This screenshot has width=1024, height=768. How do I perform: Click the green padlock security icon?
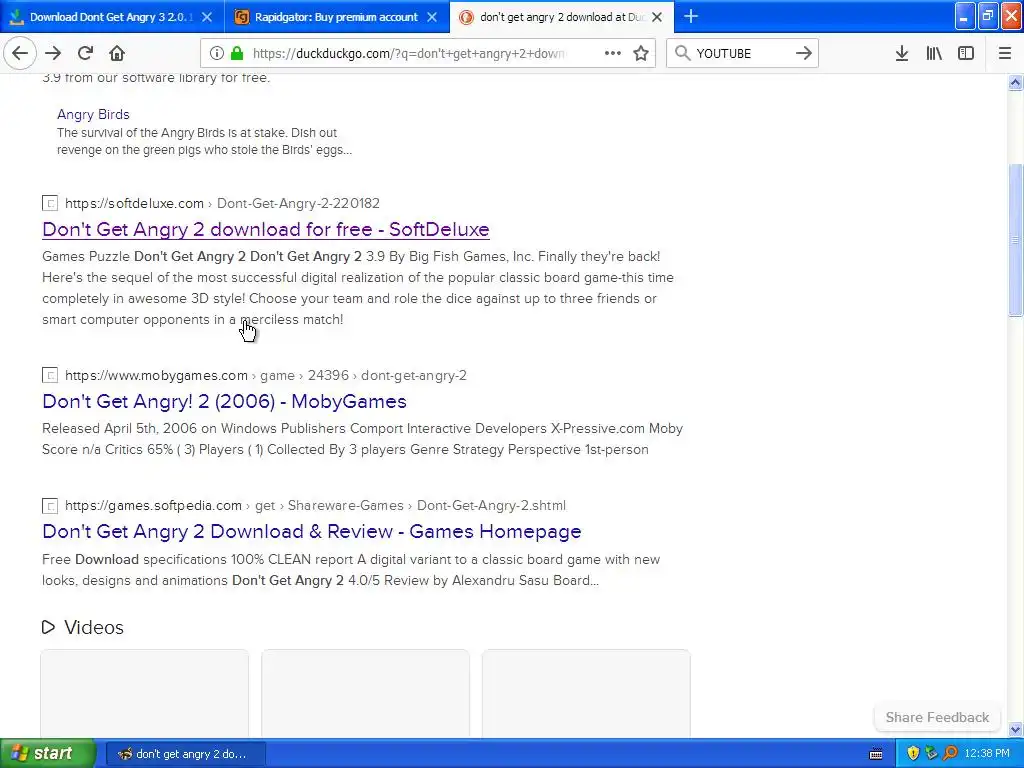237,54
